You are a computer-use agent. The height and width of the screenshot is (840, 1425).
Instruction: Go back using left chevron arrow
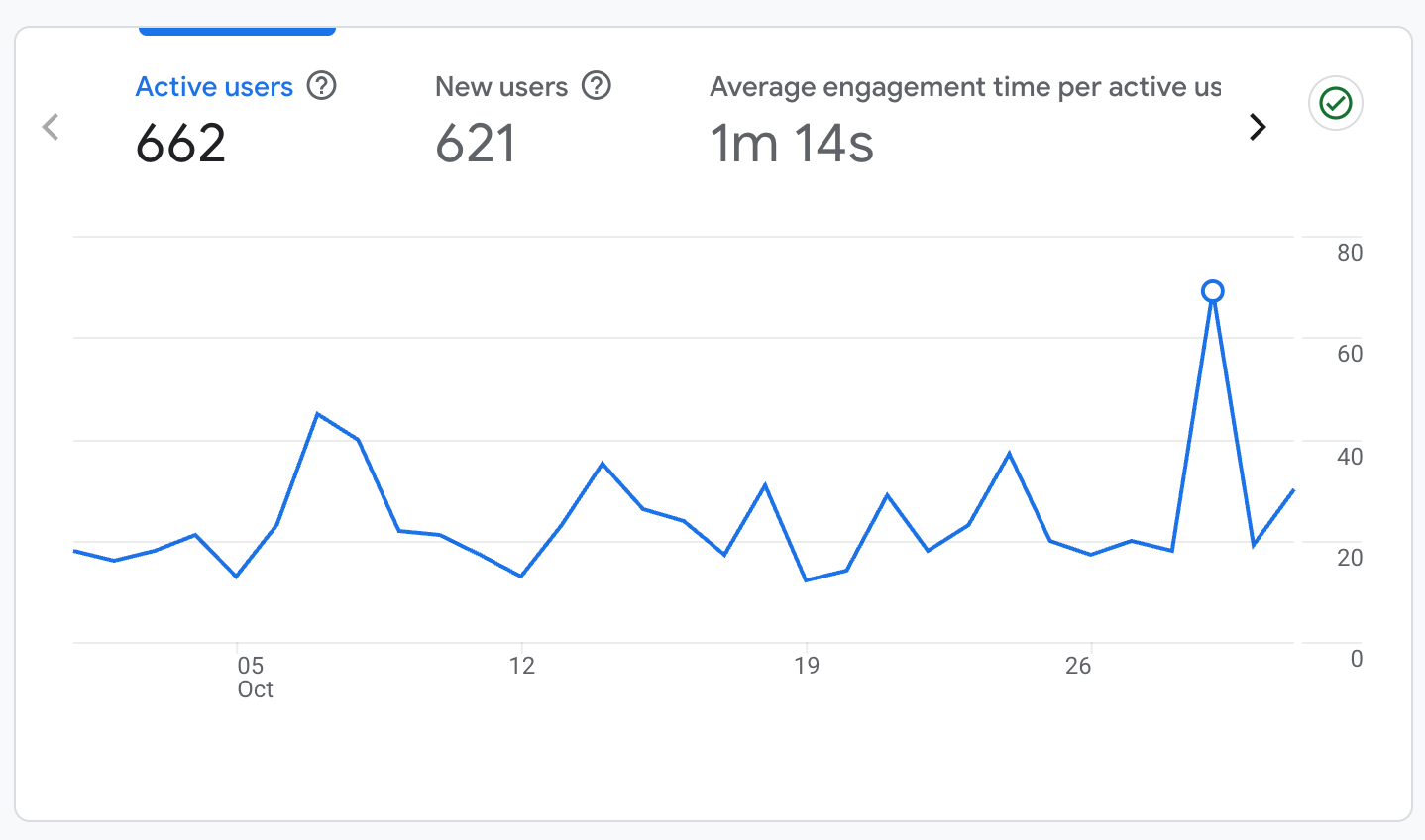pos(52,127)
